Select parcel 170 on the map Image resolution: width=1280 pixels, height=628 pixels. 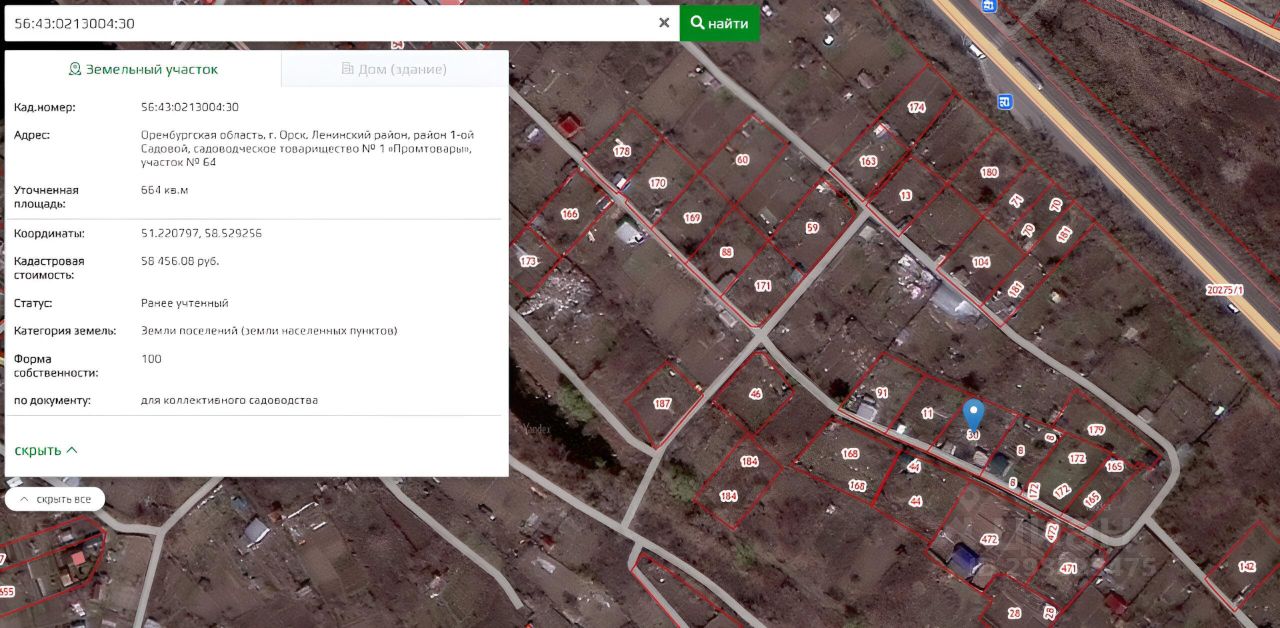point(657,183)
